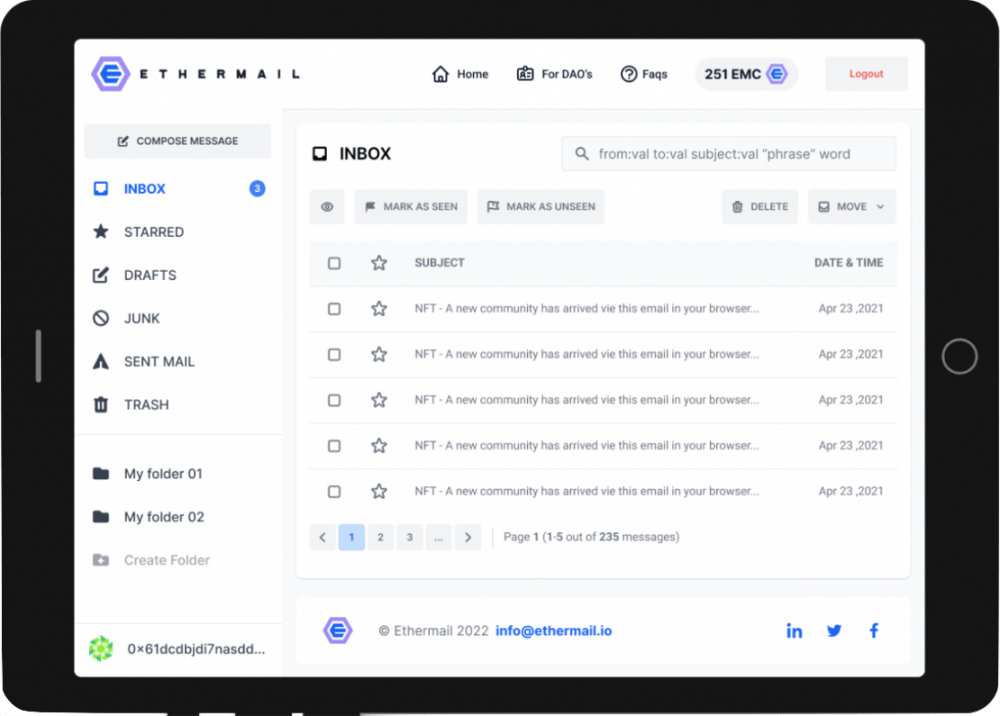This screenshot has width=1000, height=716.
Task: Star the second email
Action: coord(379,354)
